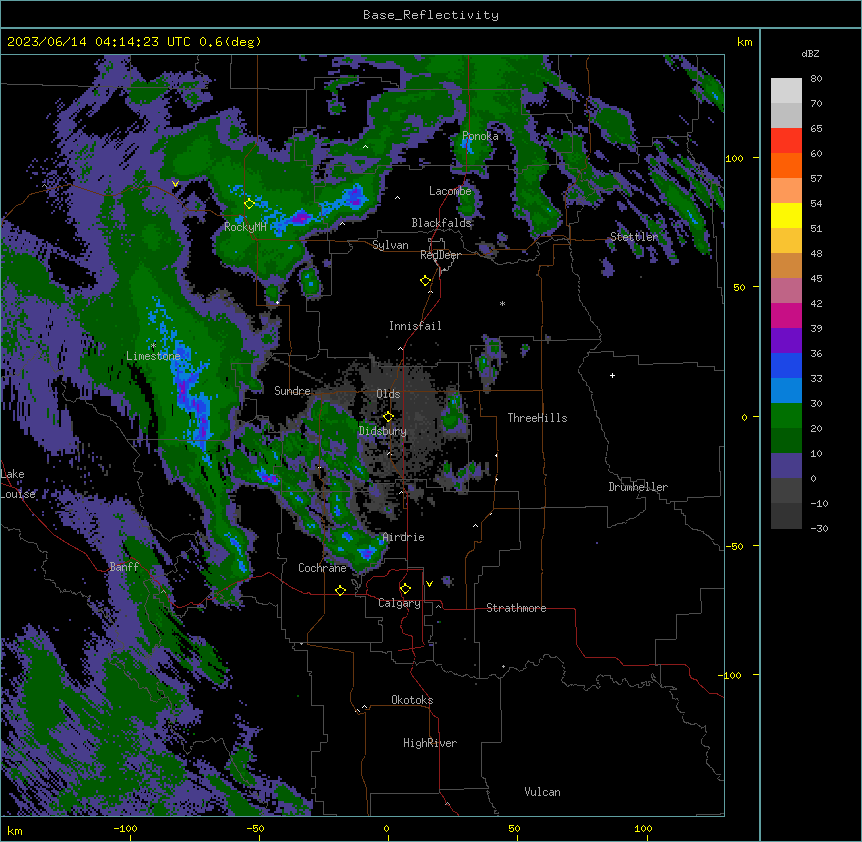Select the light grey 70-80 dBZ swatch
This screenshot has width=862, height=842.
coord(786,91)
